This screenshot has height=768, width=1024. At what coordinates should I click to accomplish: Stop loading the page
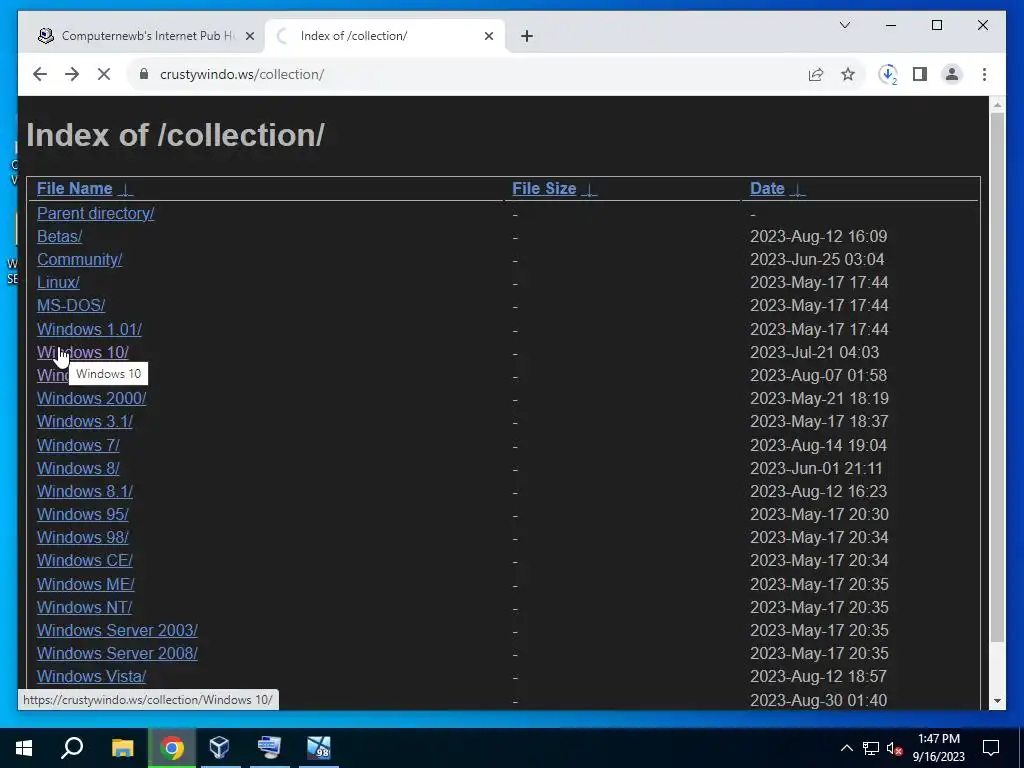(104, 74)
